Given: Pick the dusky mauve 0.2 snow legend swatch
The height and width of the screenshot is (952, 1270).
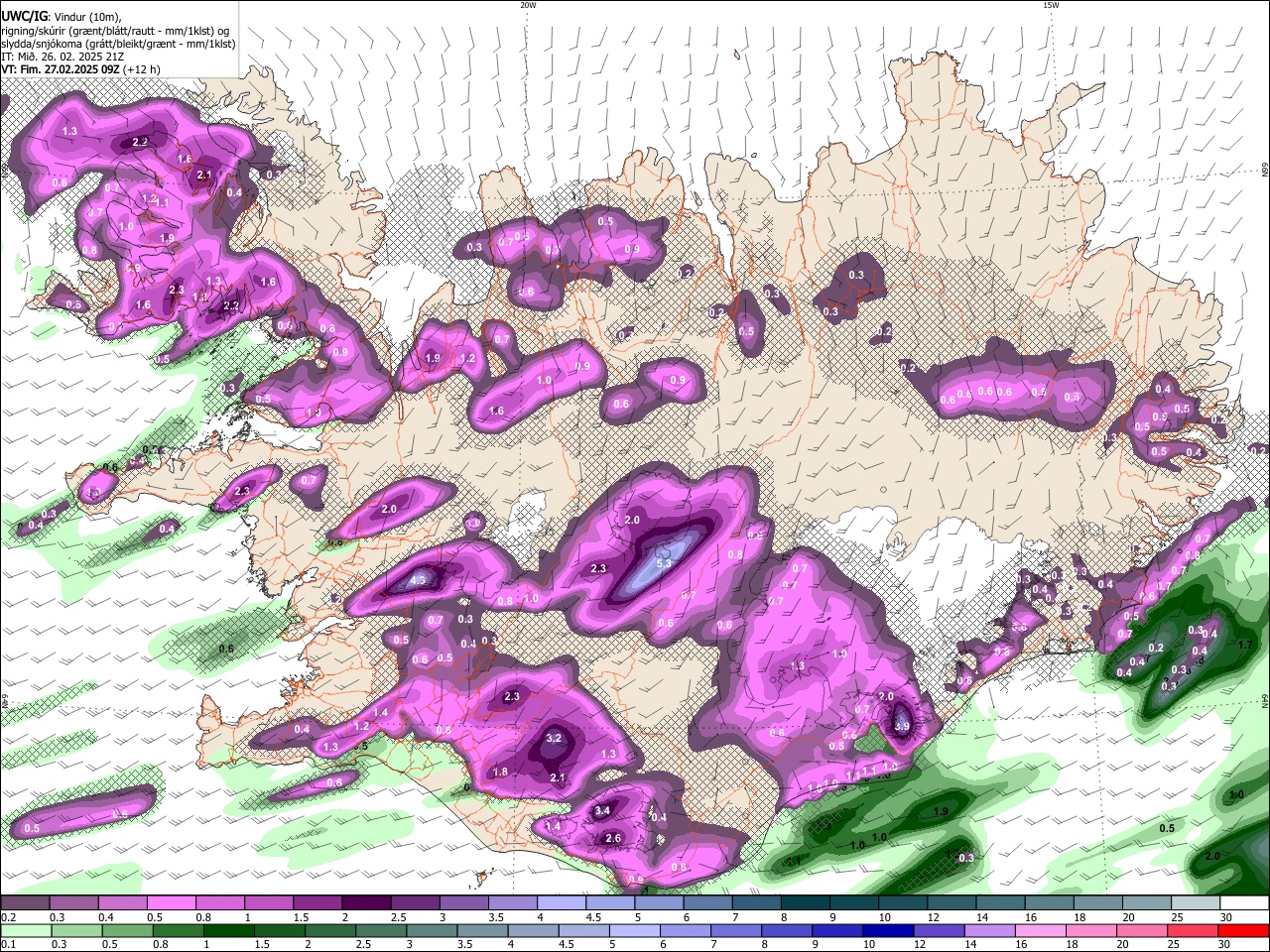Looking at the screenshot, I should click(24, 903).
